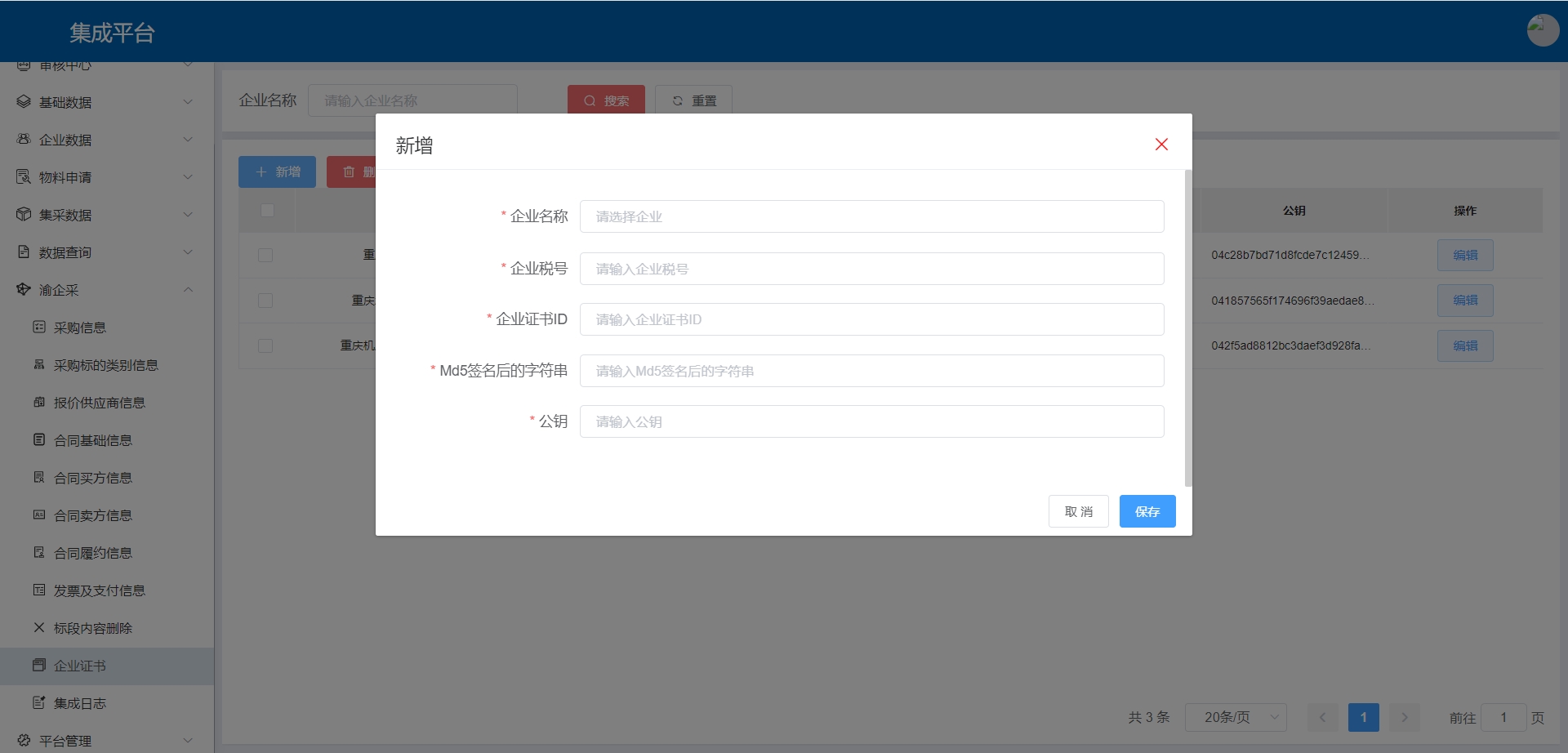
Task: Click the 物料申请 sidebar icon
Action: coord(24,177)
